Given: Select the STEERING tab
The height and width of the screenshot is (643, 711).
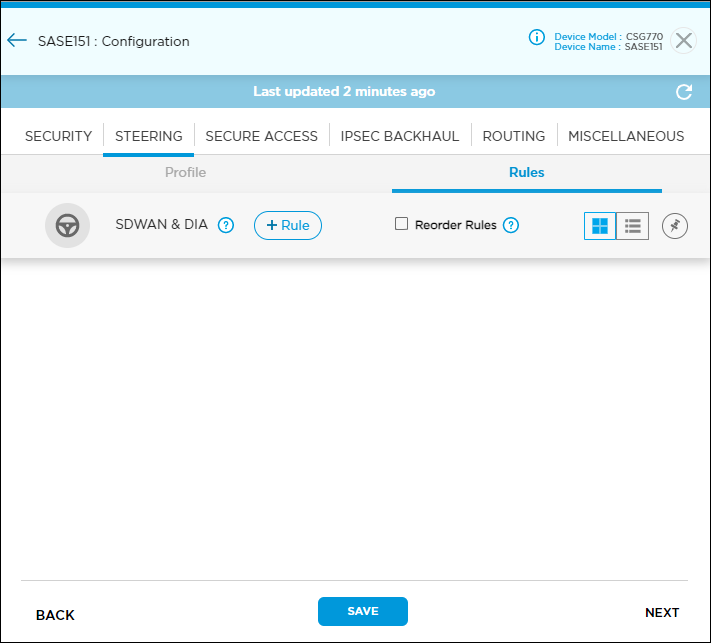Looking at the screenshot, I should [149, 136].
